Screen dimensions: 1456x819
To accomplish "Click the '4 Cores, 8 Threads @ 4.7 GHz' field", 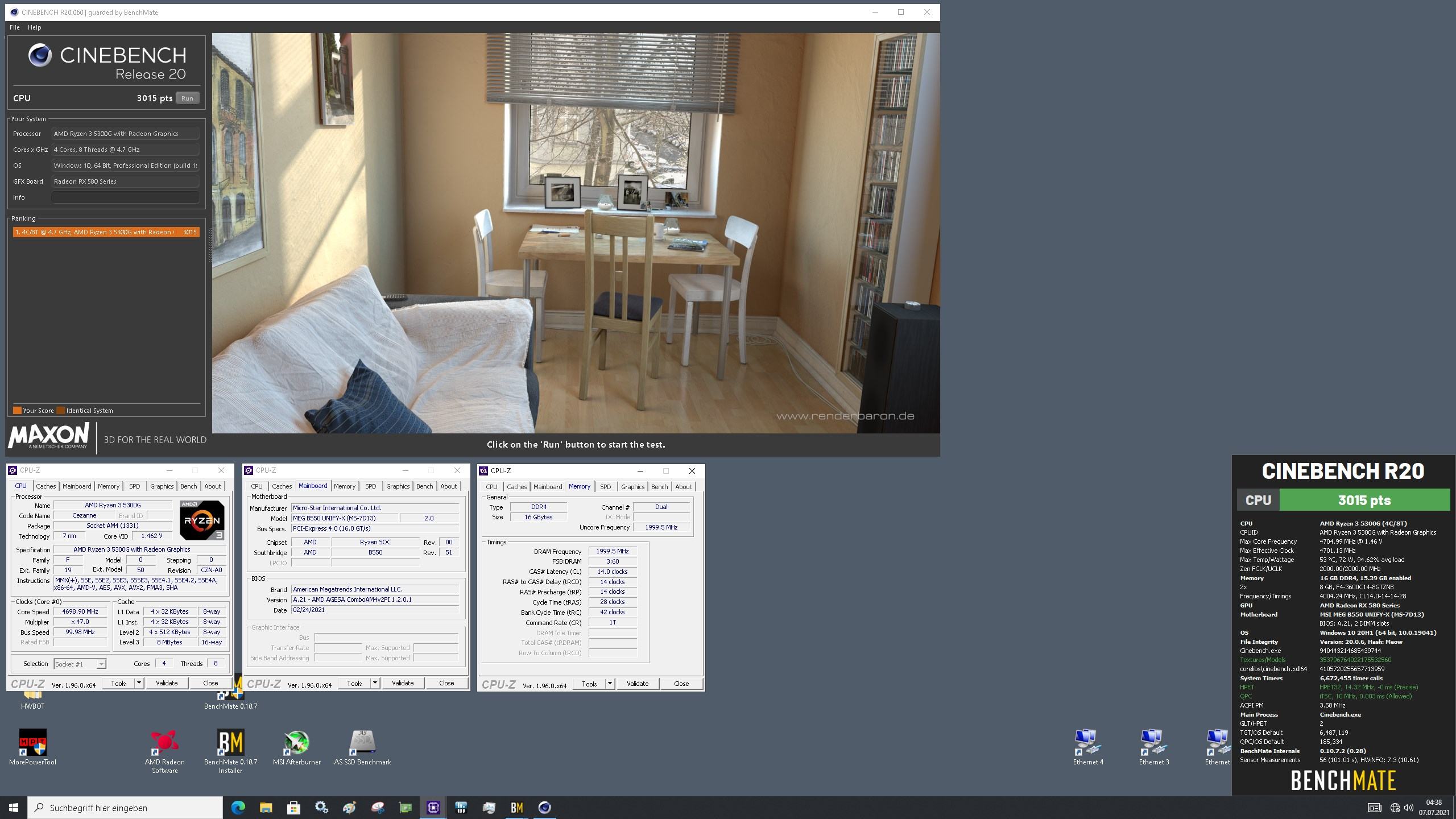I will (x=125, y=150).
